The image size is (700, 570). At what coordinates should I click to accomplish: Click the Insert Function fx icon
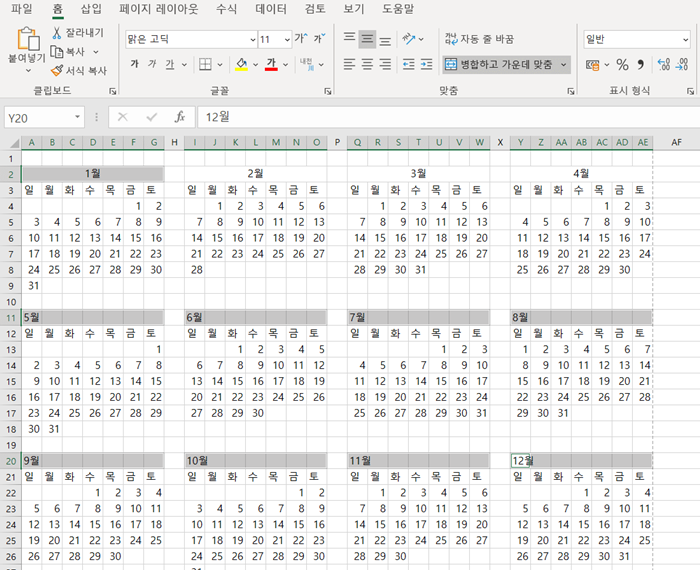point(179,117)
